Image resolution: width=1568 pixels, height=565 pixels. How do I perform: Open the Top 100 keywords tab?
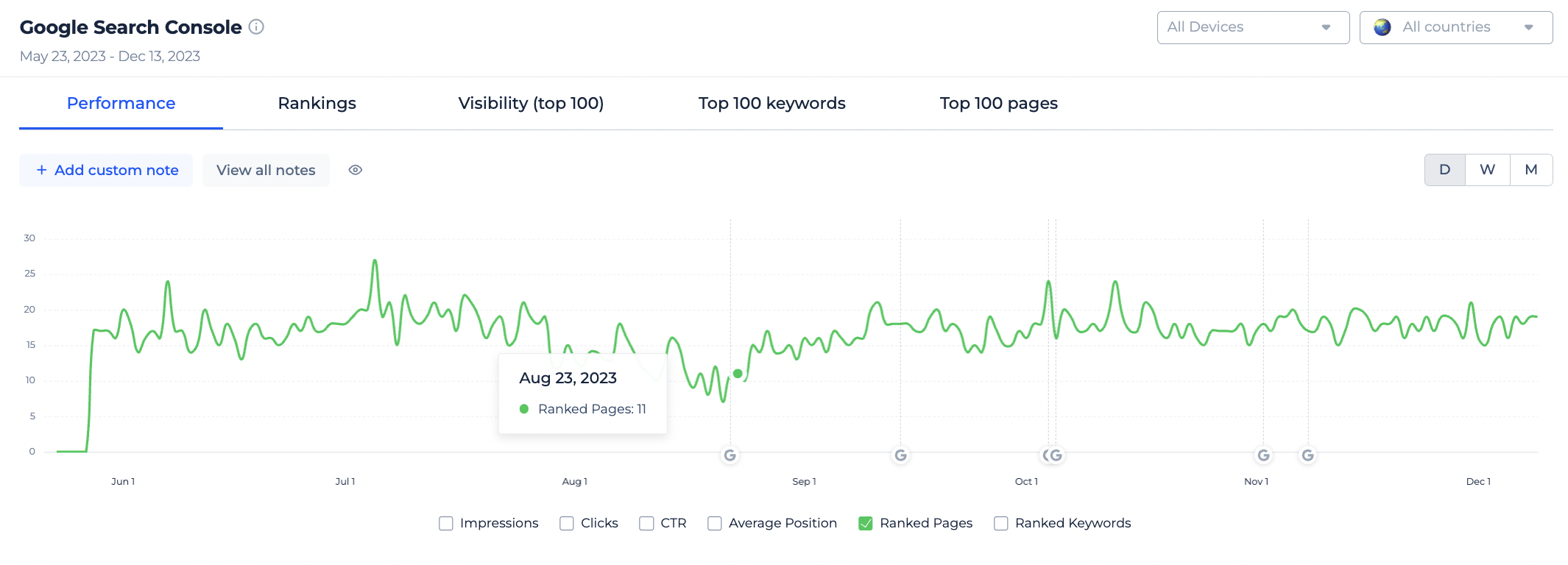[x=771, y=103]
